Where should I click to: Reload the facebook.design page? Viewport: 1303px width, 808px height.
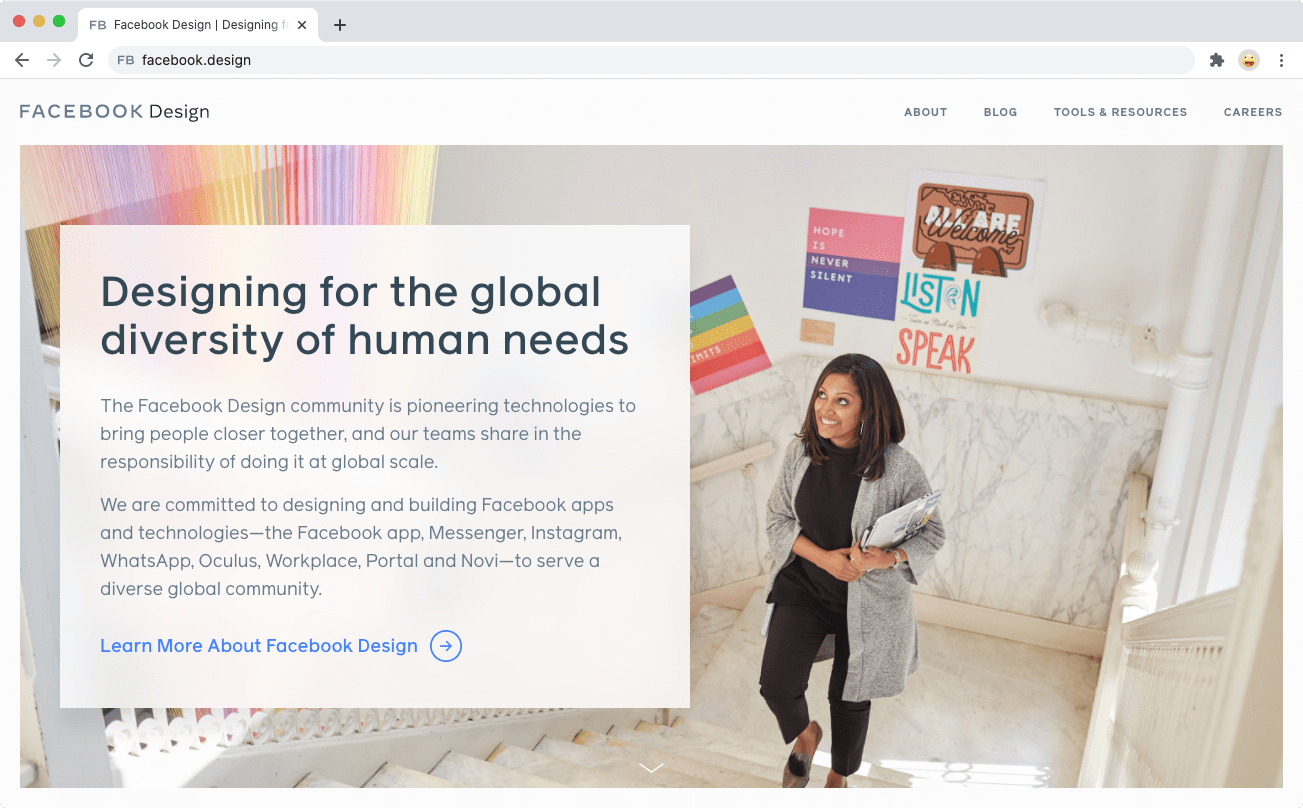pyautogui.click(x=86, y=60)
